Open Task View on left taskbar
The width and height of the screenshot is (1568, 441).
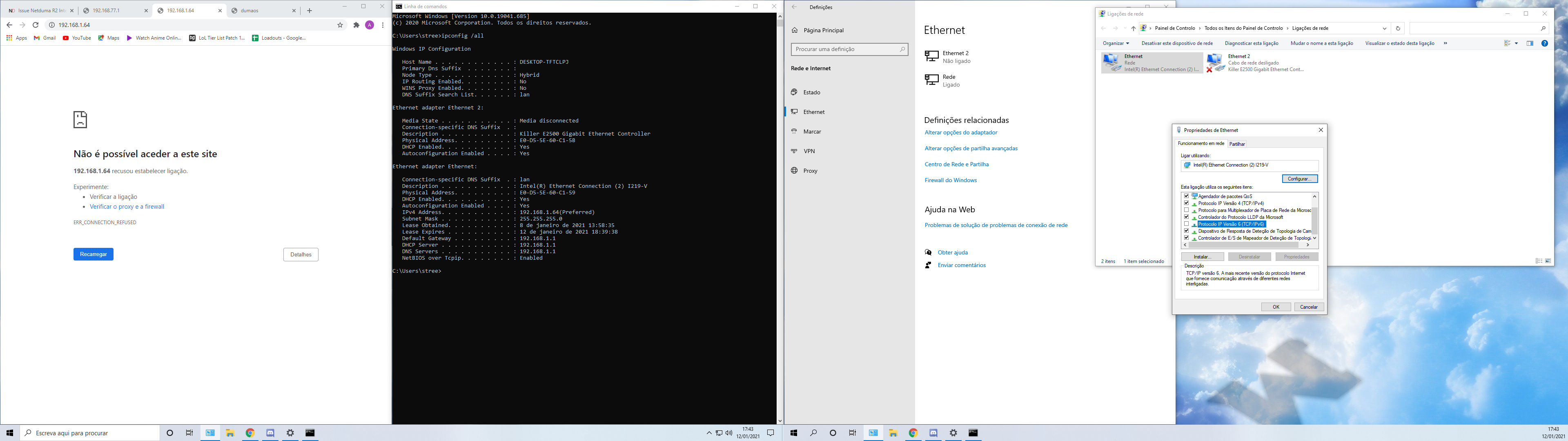(189, 433)
